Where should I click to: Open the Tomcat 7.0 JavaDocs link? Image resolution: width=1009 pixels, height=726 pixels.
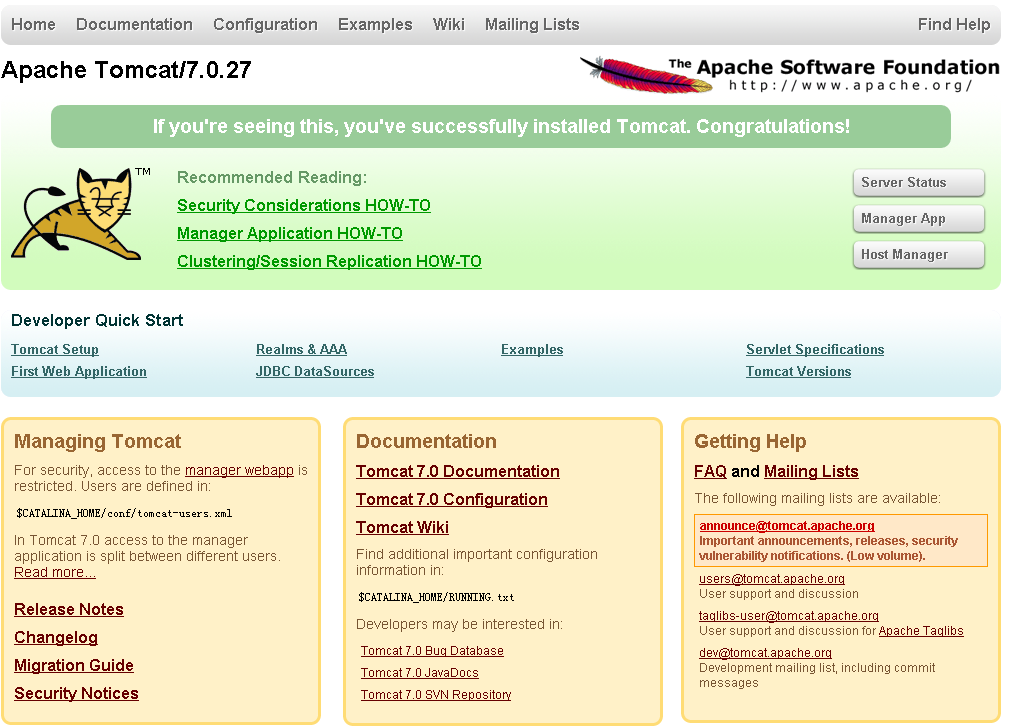tap(420, 673)
